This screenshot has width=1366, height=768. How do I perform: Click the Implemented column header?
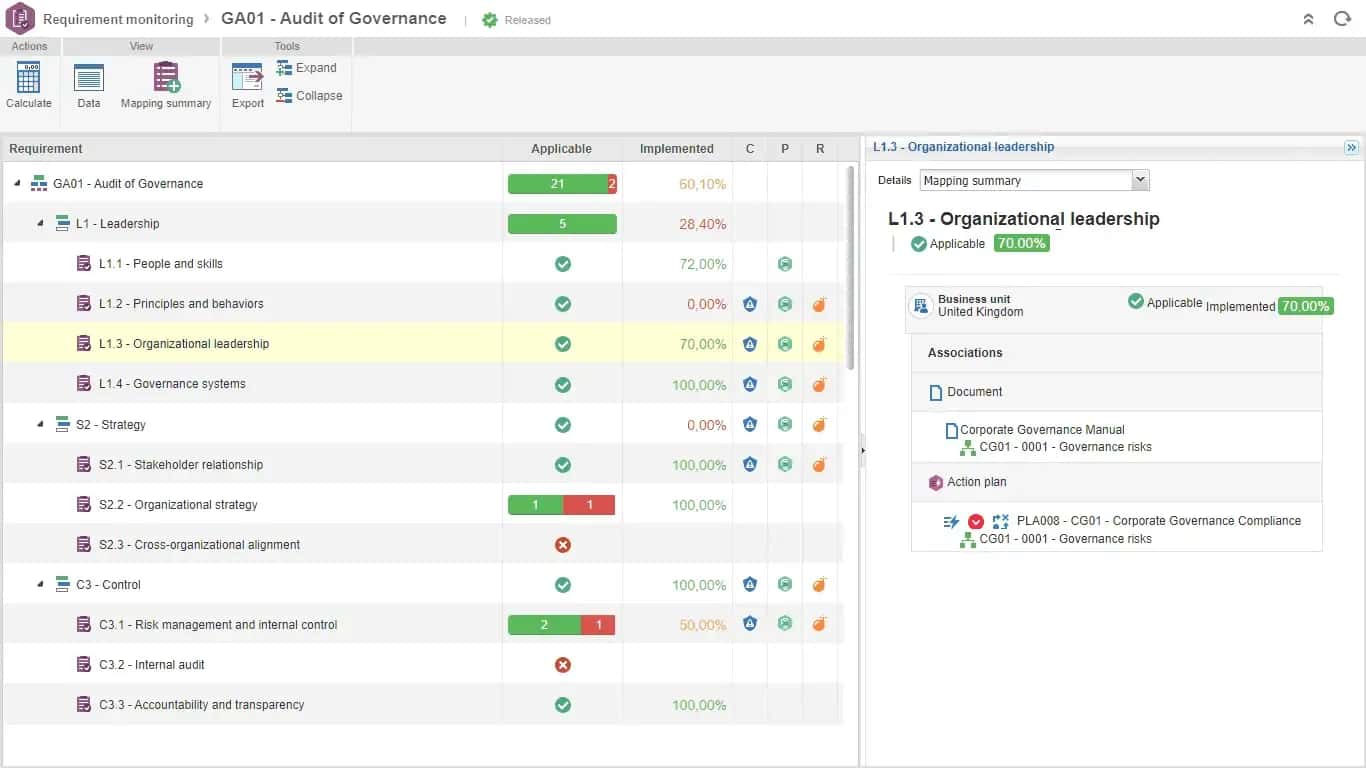pyautogui.click(x=677, y=149)
